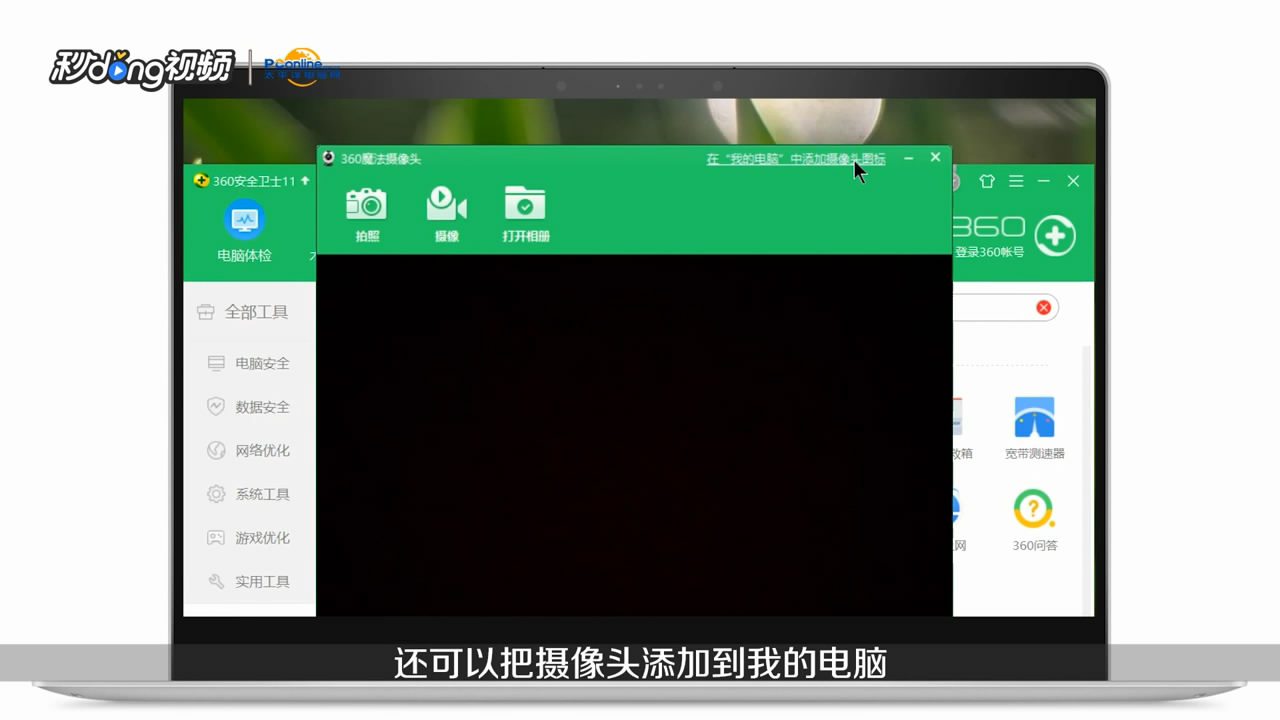Select 电脑安全 category
This screenshot has width=1280, height=720.
[249, 363]
